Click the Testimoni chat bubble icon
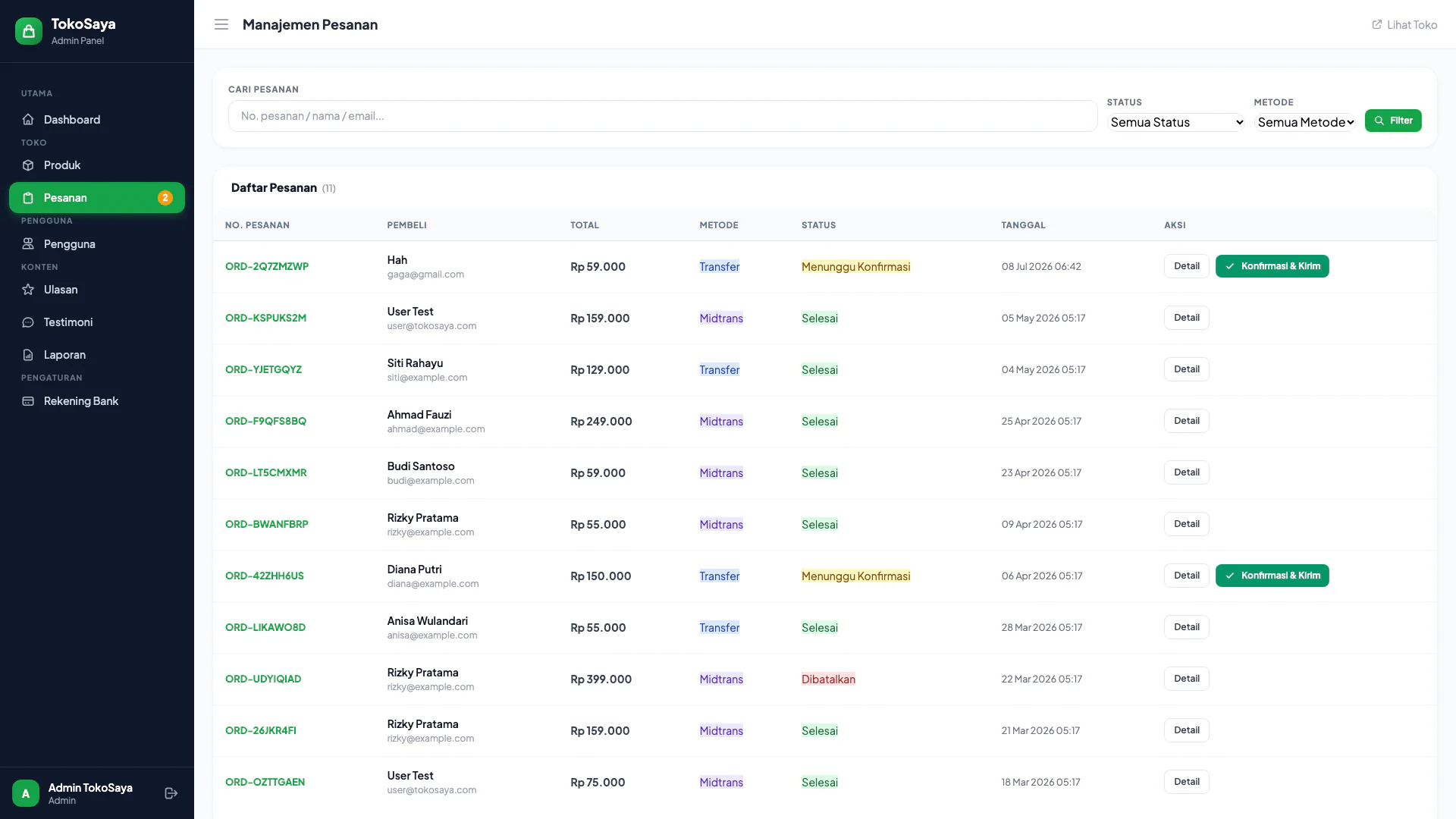This screenshot has height=819, width=1456. [x=28, y=322]
